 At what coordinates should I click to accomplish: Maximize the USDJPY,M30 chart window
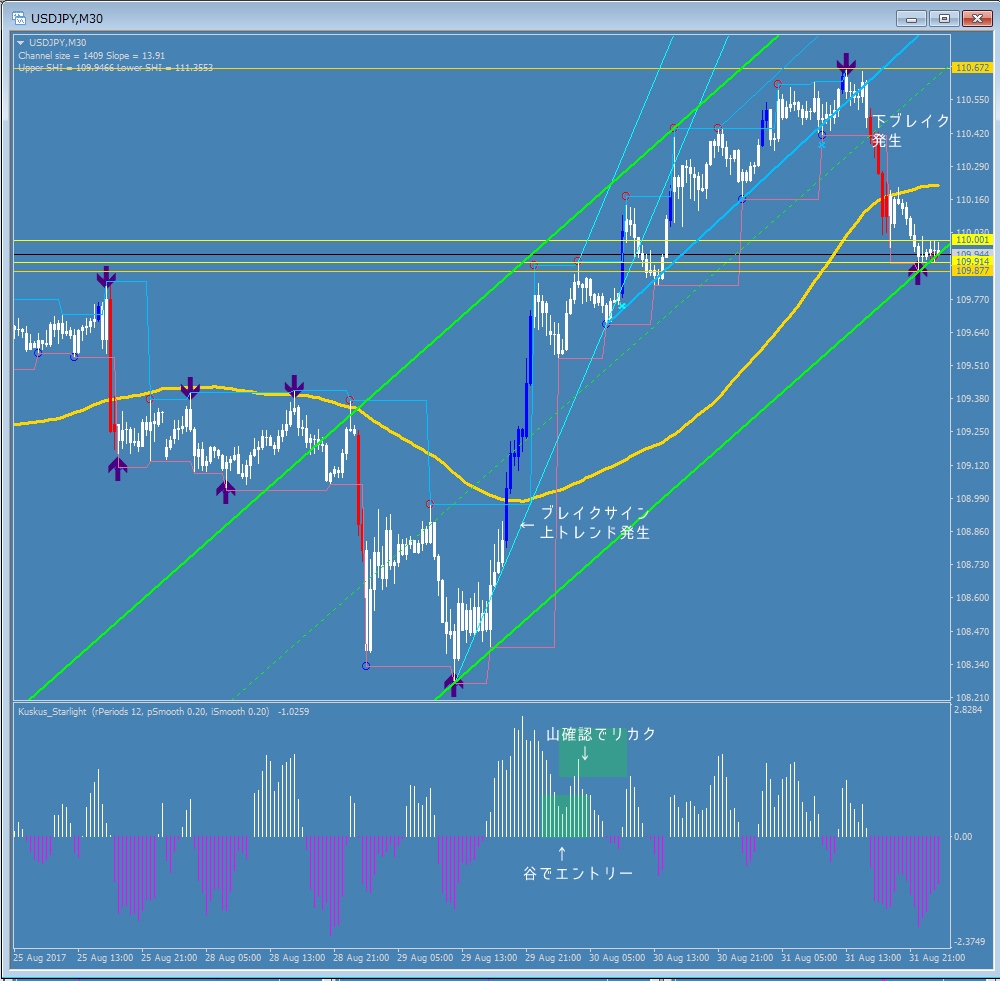943,18
